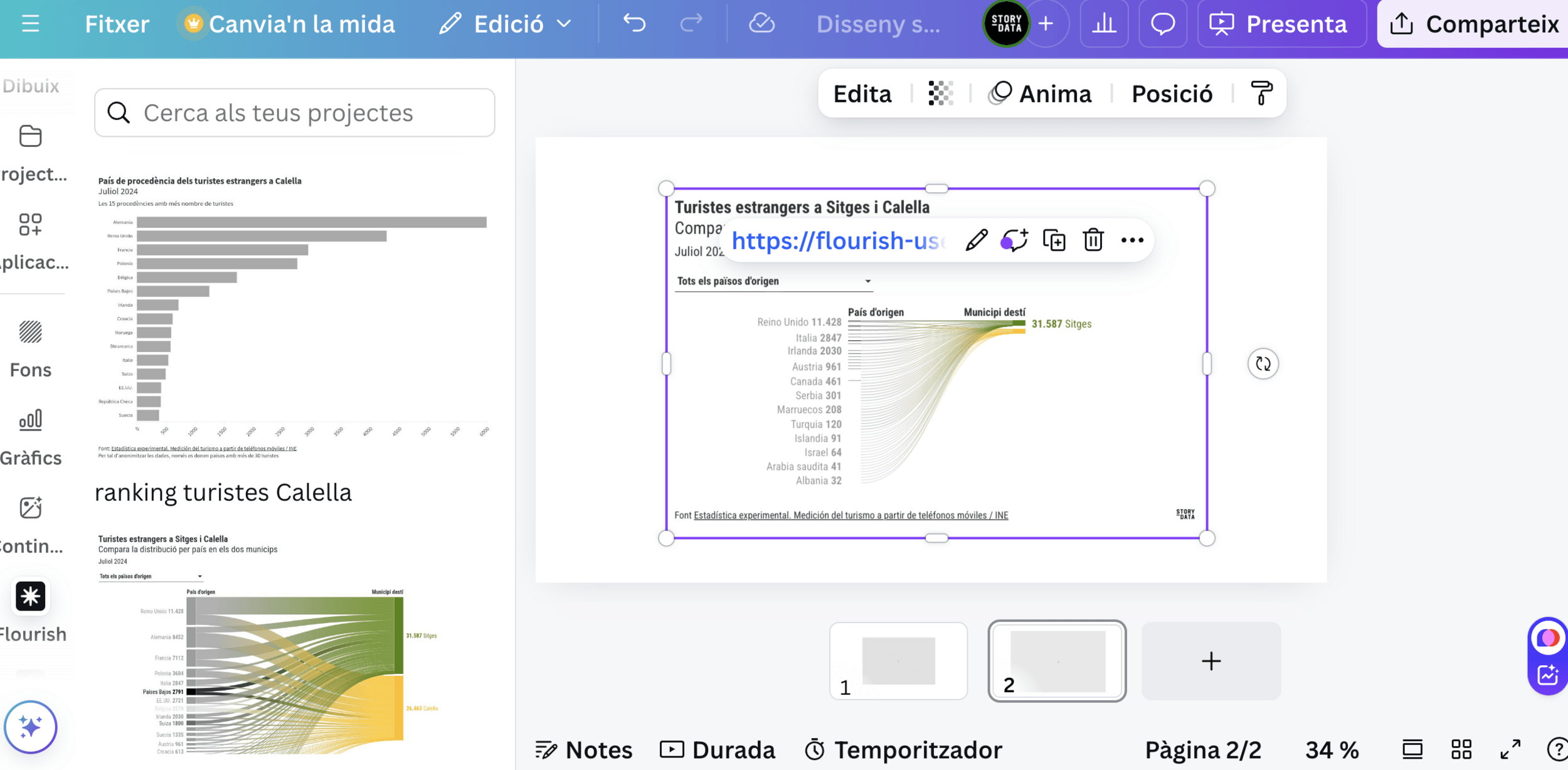Click the undo arrow icon
1568x770 pixels.
tap(634, 24)
